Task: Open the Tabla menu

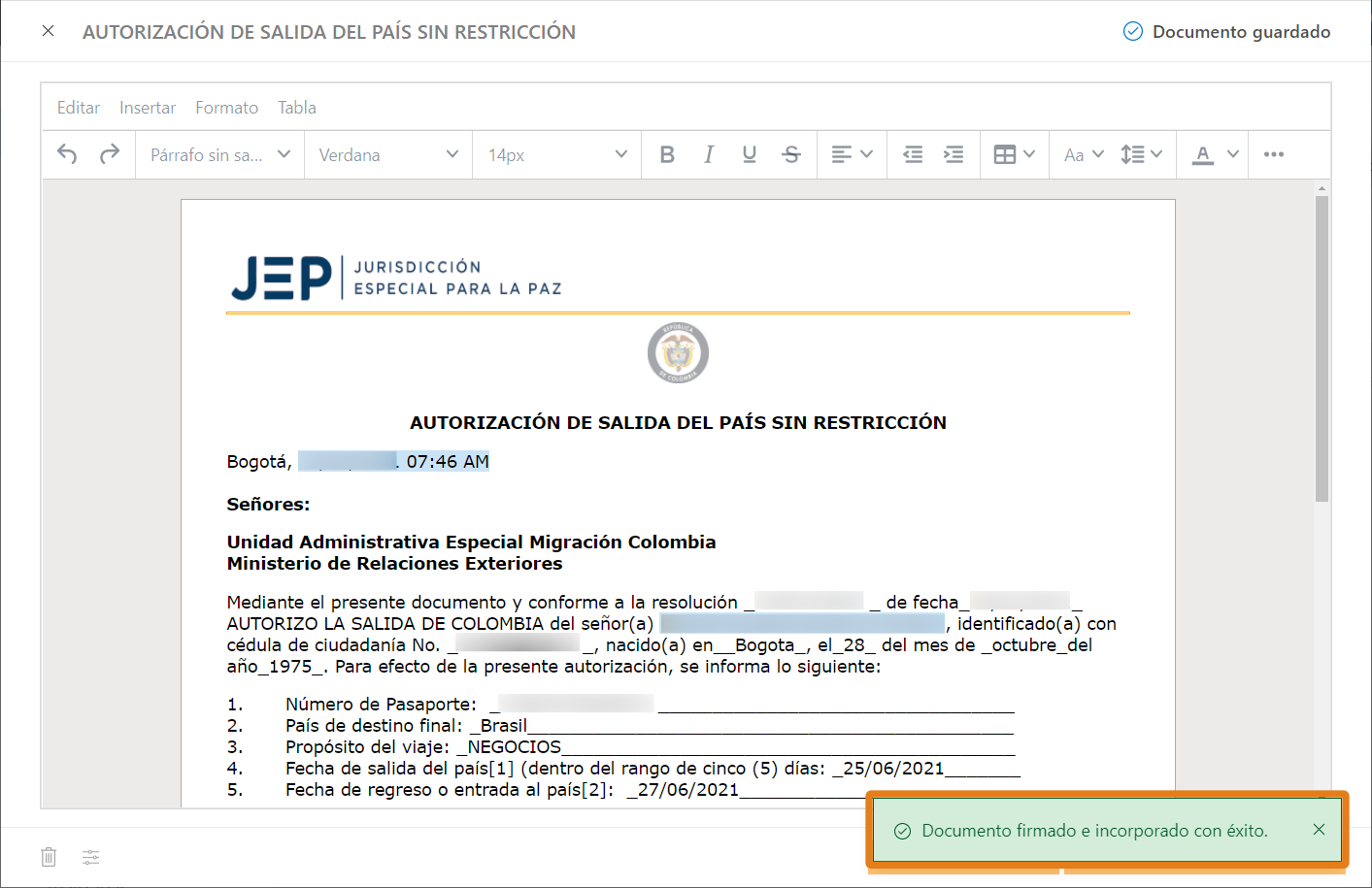Action: pyautogui.click(x=297, y=108)
